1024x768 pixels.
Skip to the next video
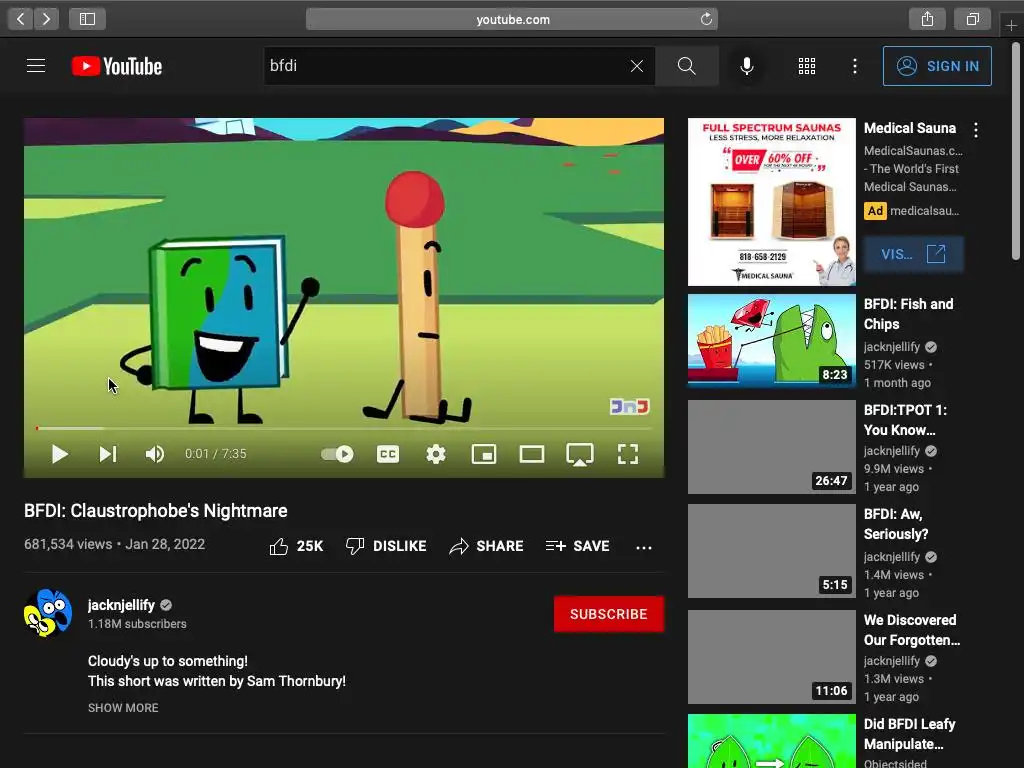(108, 454)
